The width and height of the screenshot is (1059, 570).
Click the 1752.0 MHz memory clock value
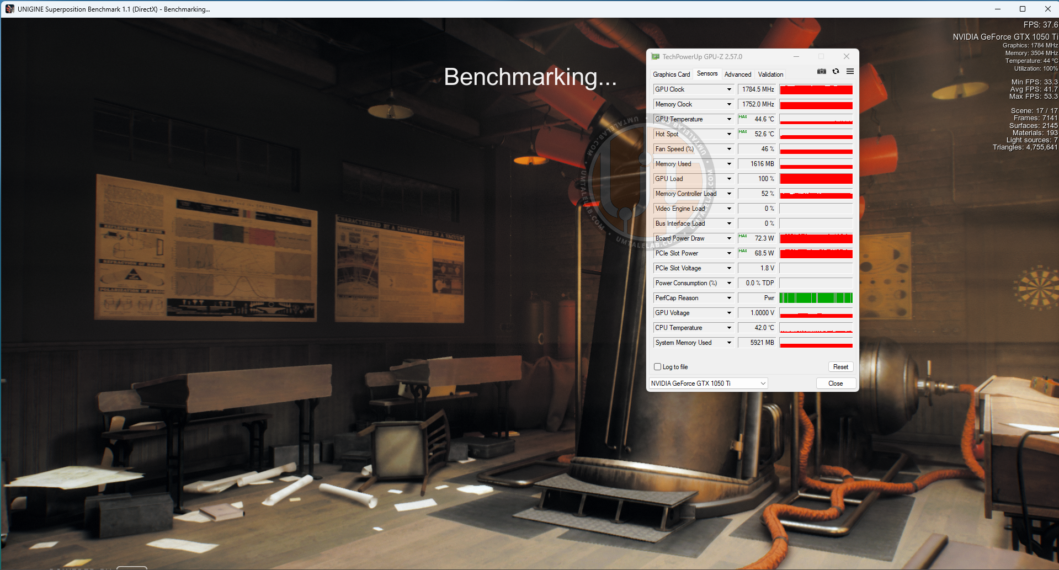click(757, 104)
